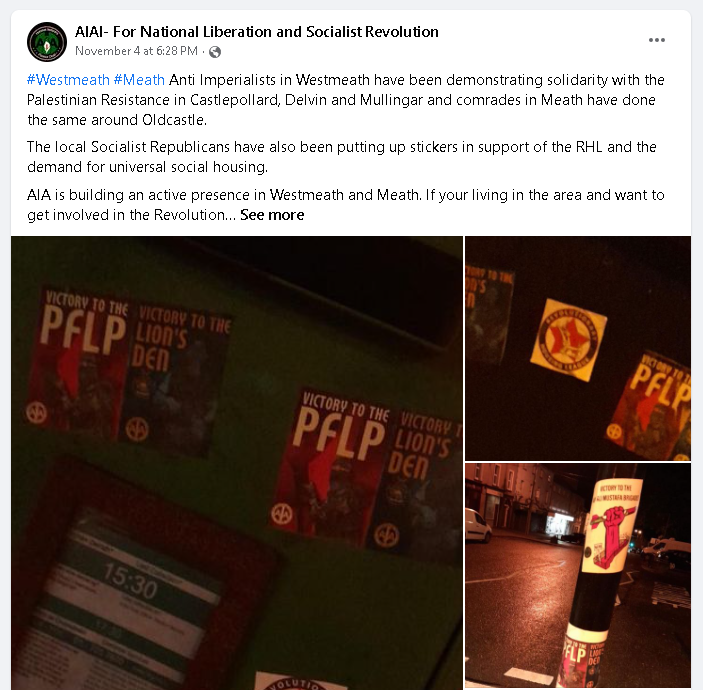The width and height of the screenshot is (703, 690).
Task: Click the yellow square star-logo sticker
Action: click(x=569, y=340)
